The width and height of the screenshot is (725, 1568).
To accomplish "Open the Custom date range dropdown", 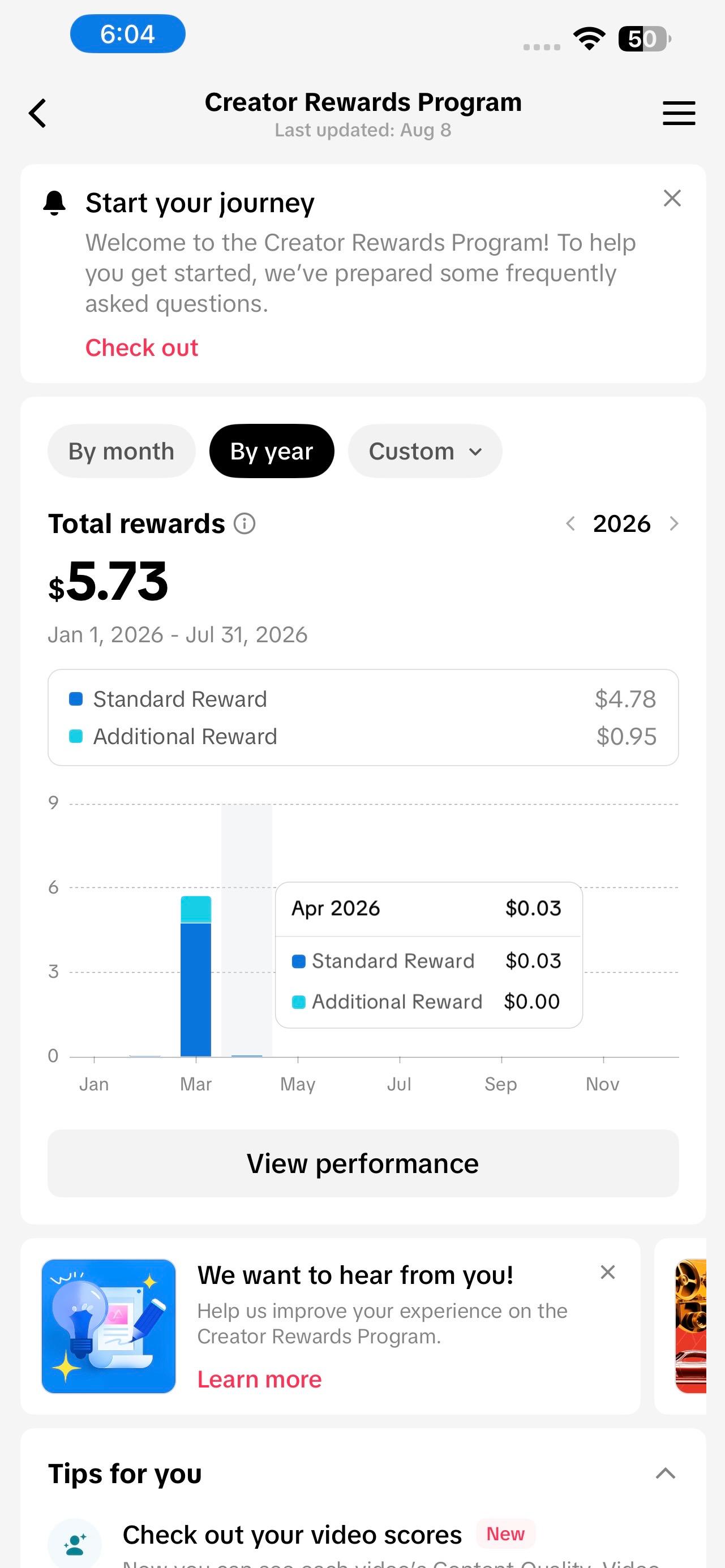I will coord(425,451).
